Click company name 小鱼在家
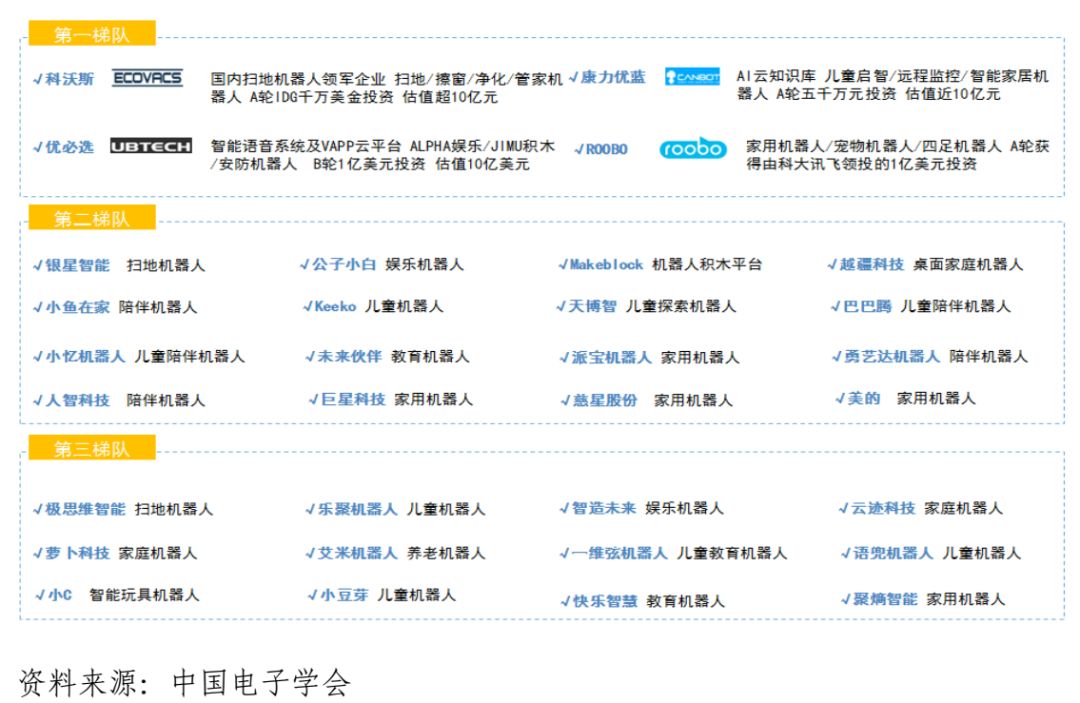 point(78,307)
